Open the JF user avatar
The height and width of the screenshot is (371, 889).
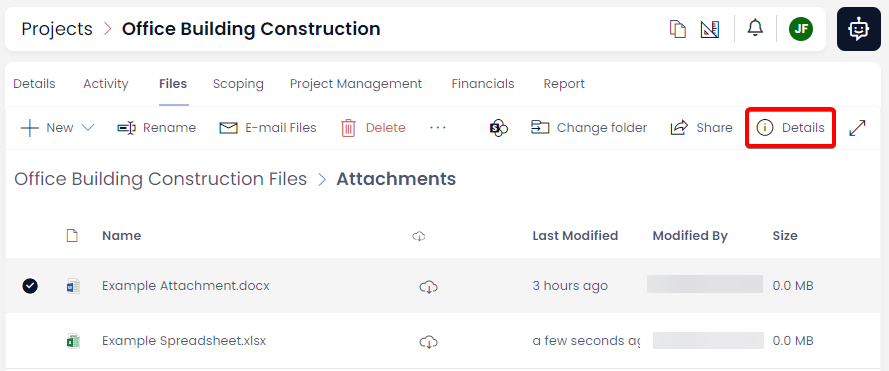801,29
